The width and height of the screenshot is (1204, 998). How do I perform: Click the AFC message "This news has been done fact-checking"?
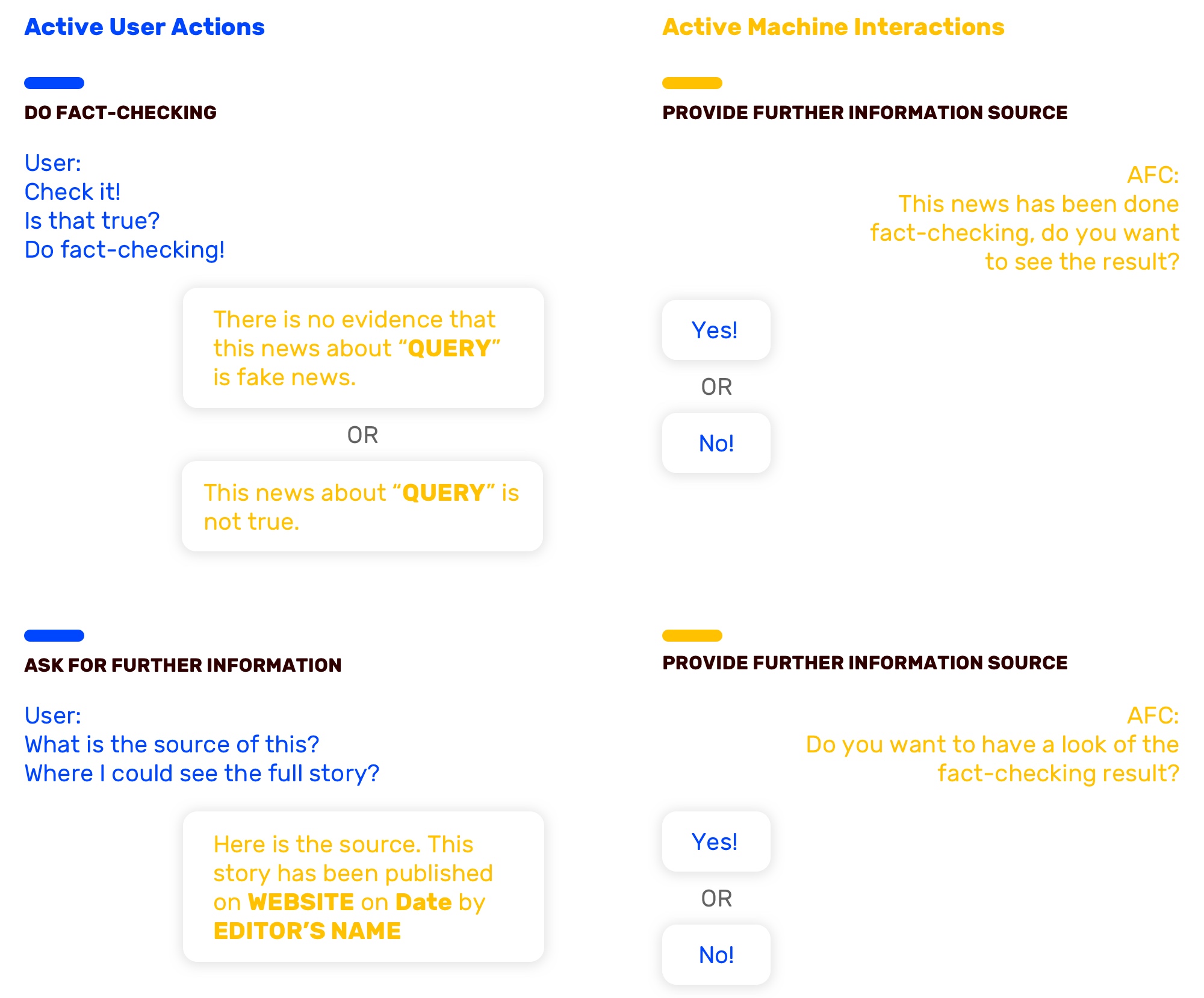pos(1025,233)
